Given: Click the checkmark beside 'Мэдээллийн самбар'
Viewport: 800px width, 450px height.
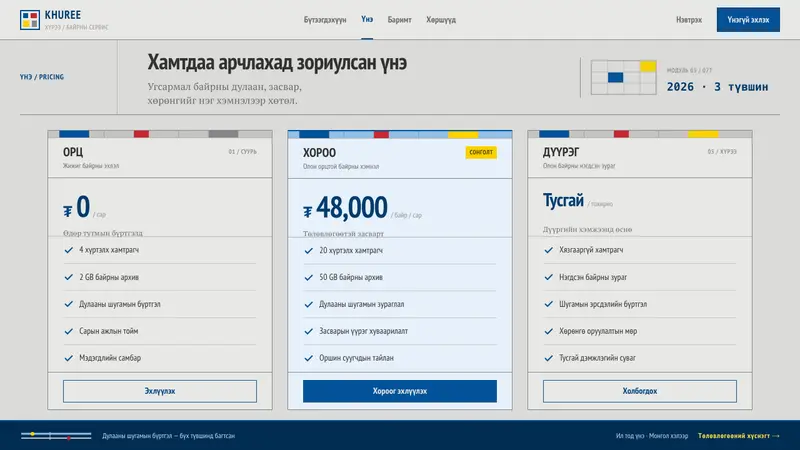Looking at the screenshot, I should point(68,358).
